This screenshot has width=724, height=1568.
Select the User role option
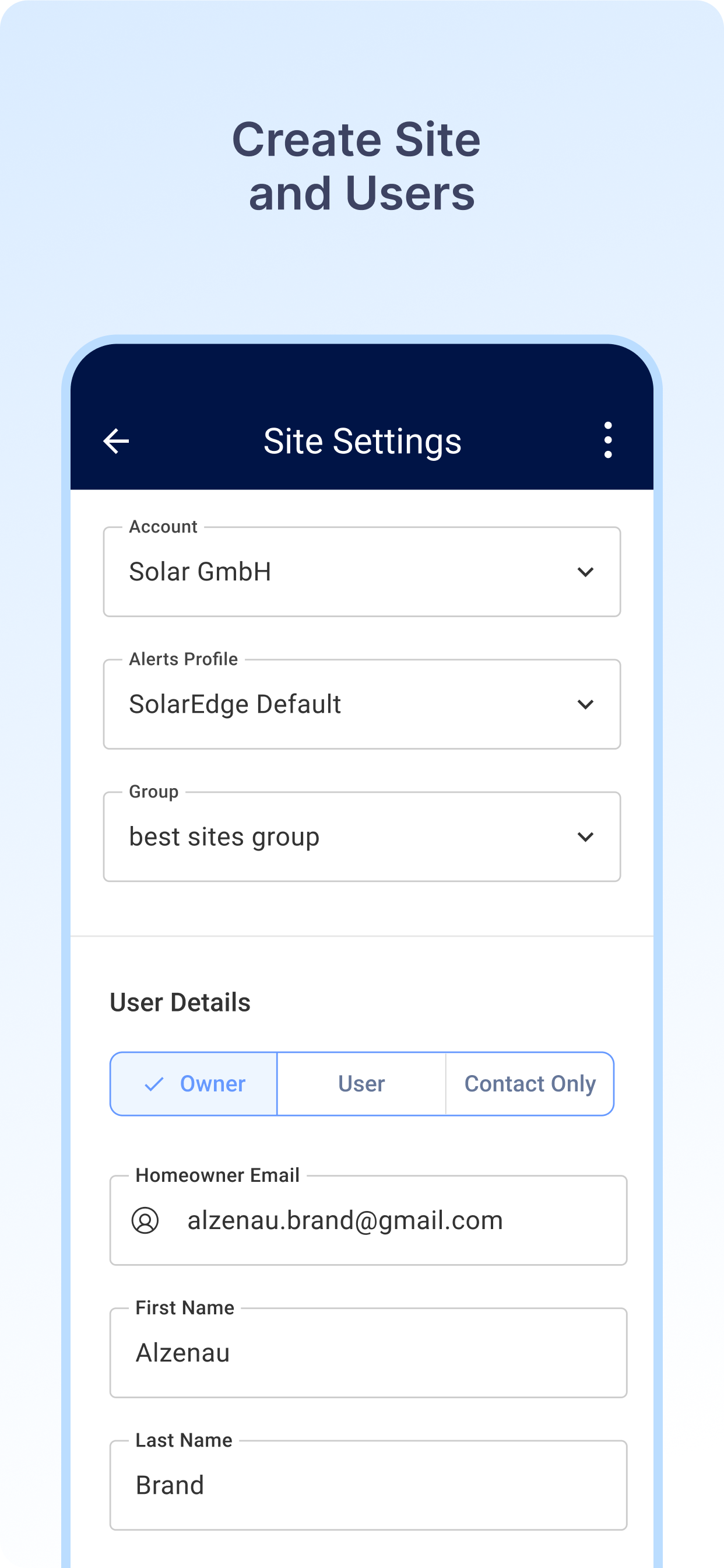pos(361,1083)
